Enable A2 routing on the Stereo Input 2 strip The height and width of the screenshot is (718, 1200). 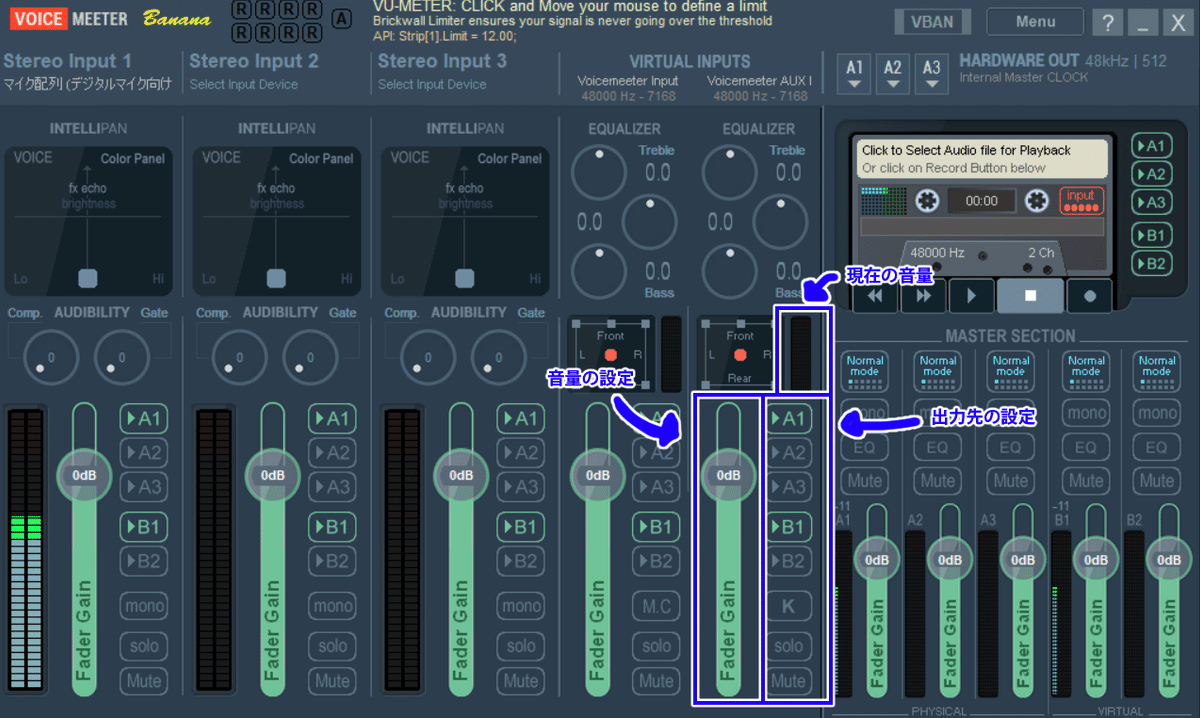(x=333, y=453)
